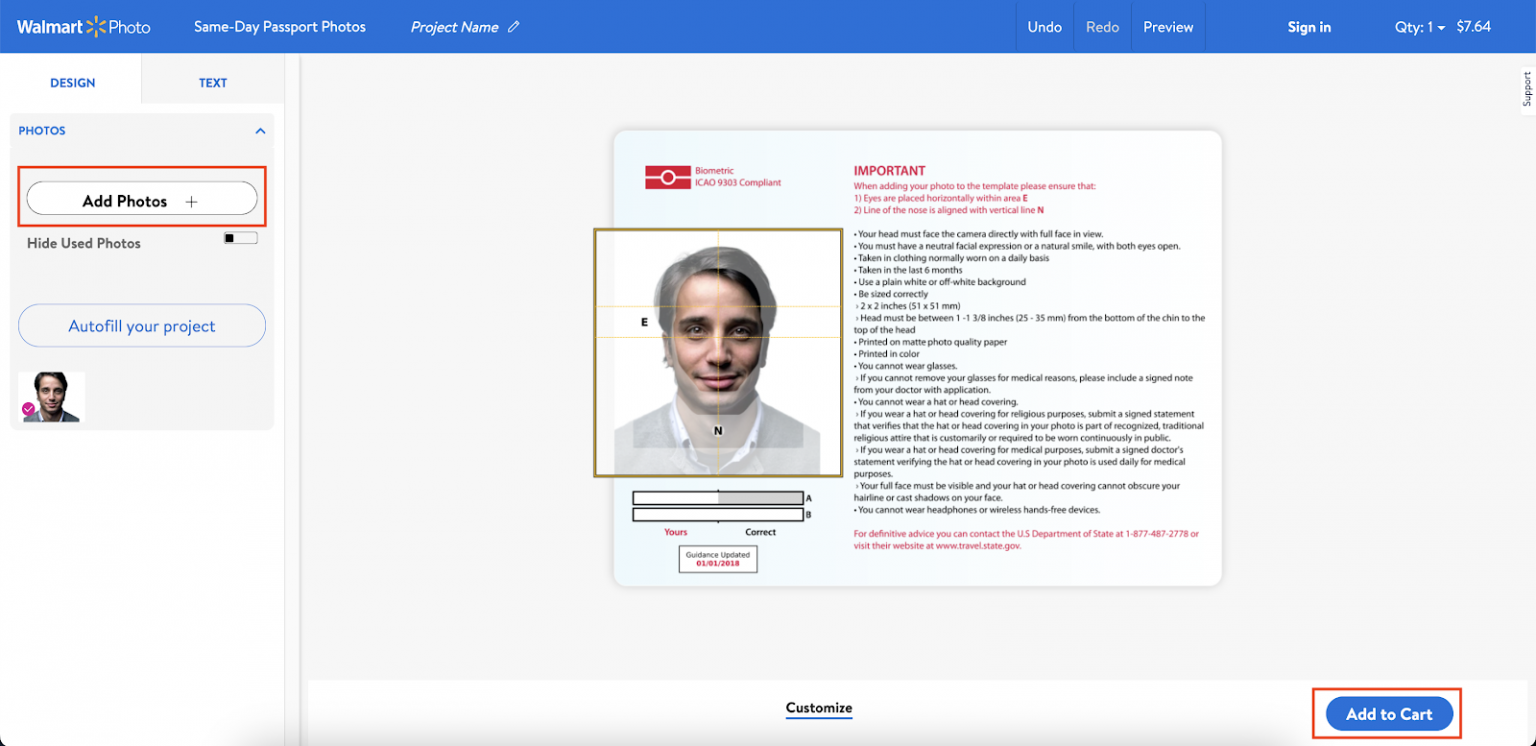
Task: Open the Preview
Action: coord(1168,27)
